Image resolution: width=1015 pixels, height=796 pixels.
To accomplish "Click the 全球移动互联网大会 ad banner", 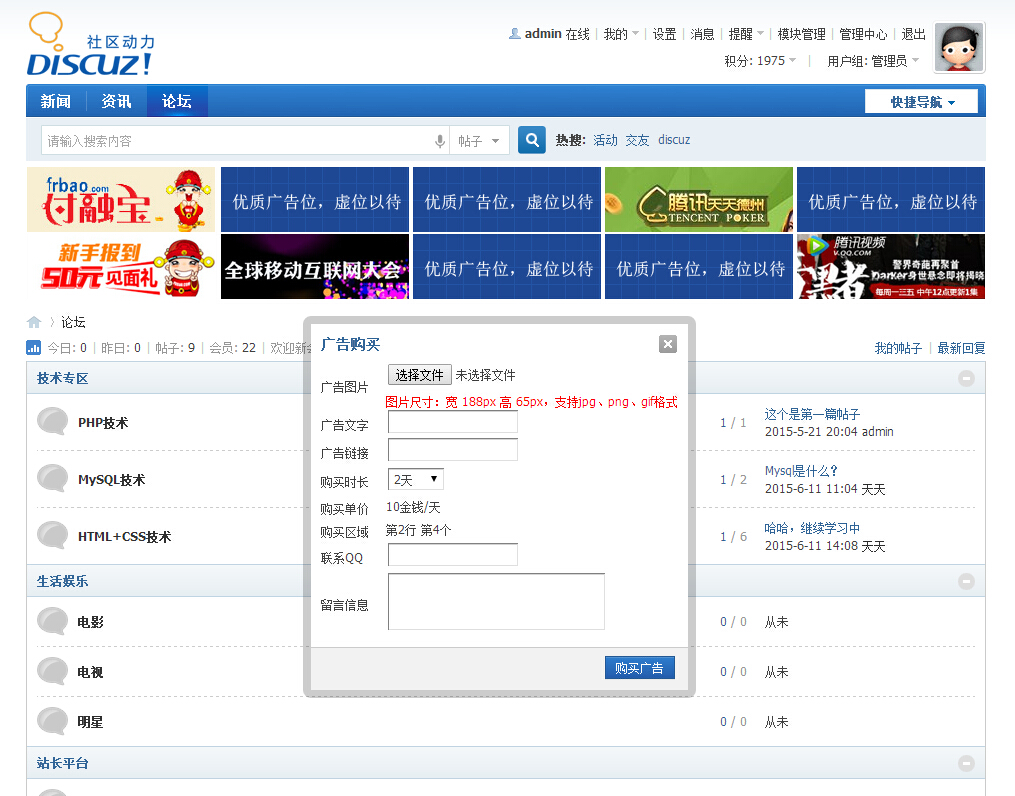I will pyautogui.click(x=315, y=266).
